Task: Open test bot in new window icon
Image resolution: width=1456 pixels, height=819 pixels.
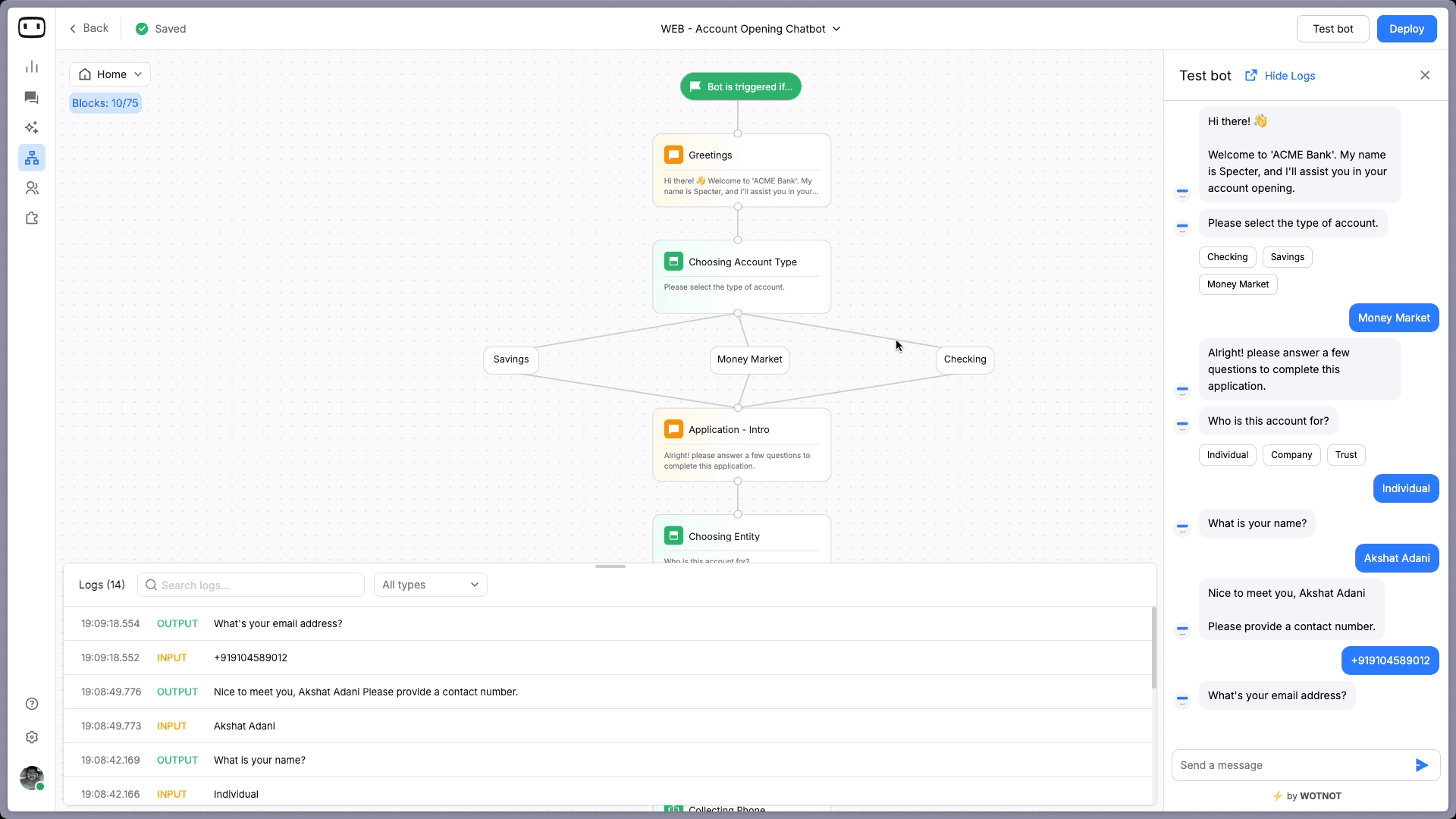Action: coord(1250,75)
